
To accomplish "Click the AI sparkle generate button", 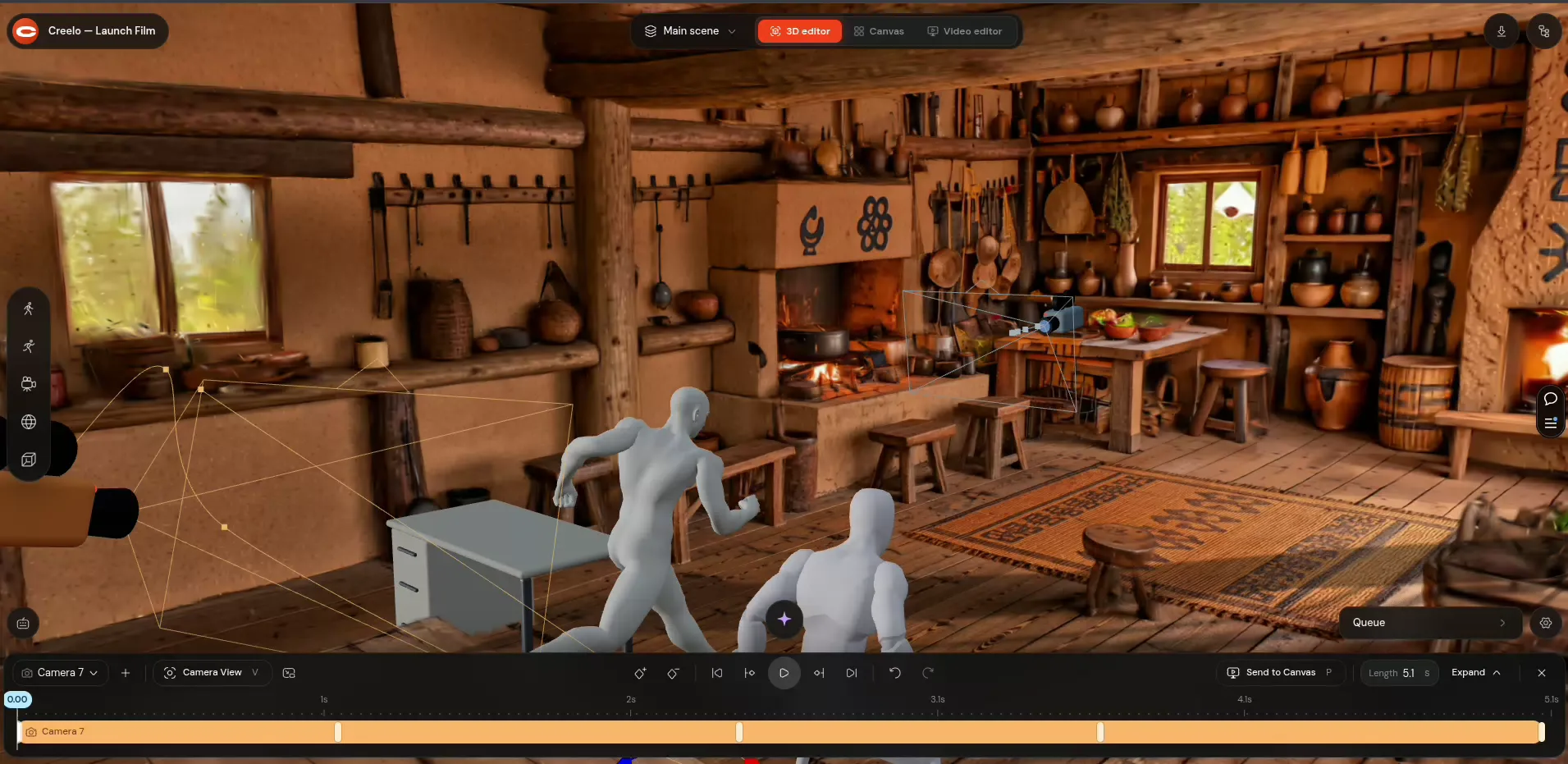I will click(x=784, y=619).
